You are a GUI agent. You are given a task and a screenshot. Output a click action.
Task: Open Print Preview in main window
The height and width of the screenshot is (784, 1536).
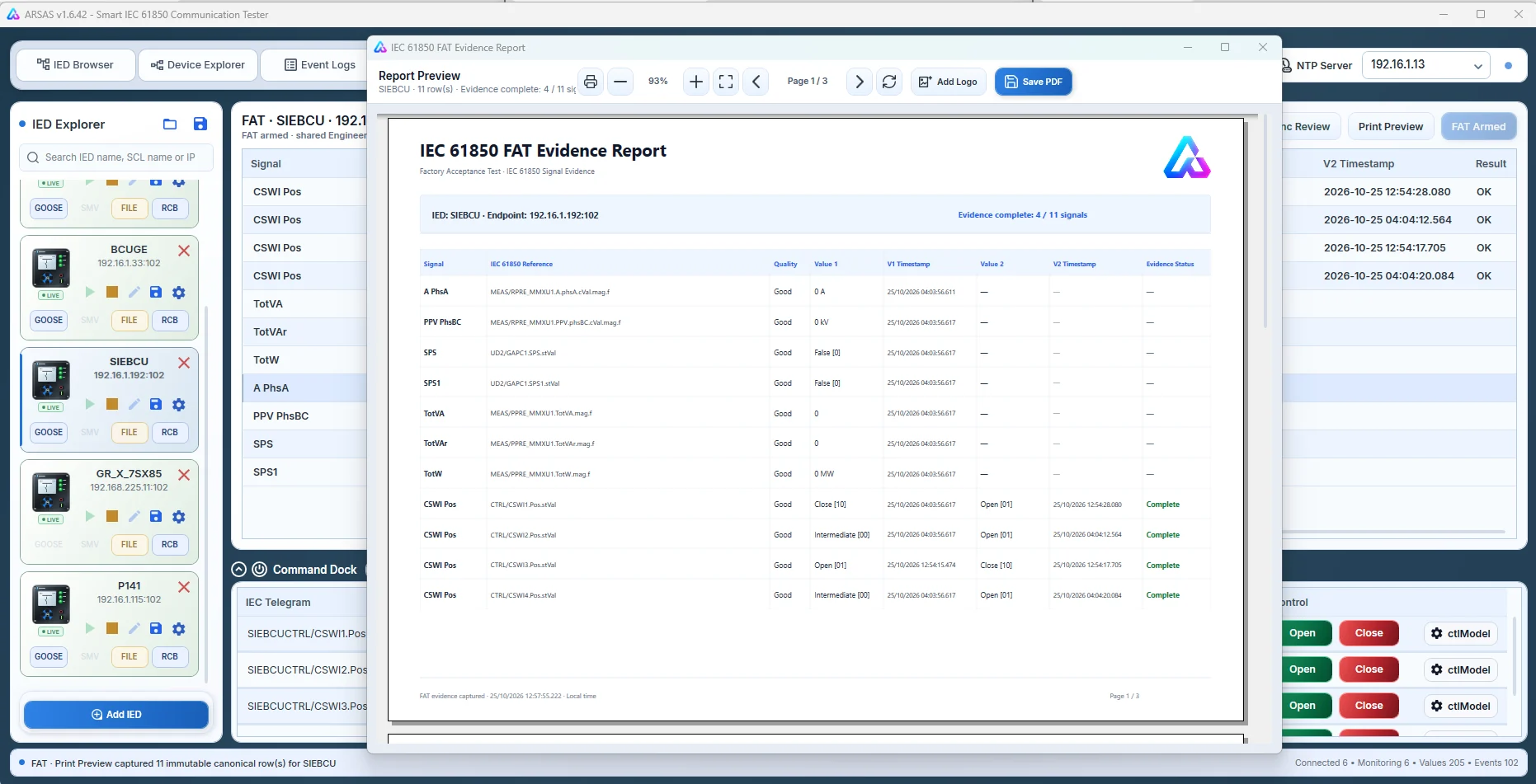1390,127
